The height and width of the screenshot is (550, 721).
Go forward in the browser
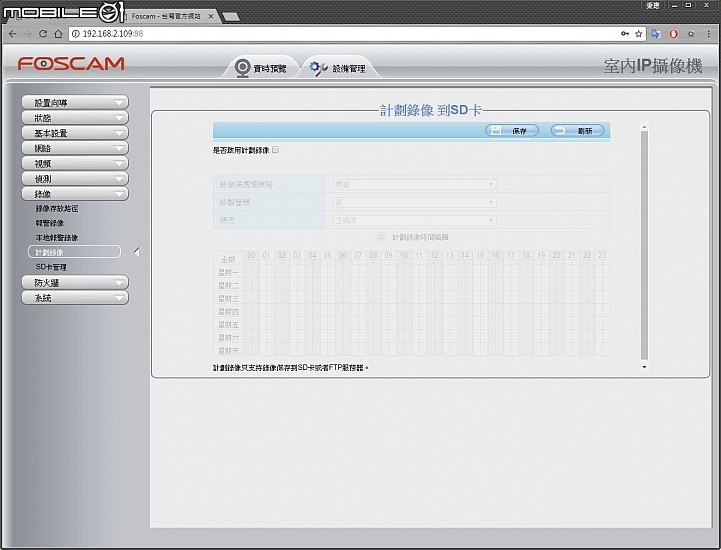point(28,34)
